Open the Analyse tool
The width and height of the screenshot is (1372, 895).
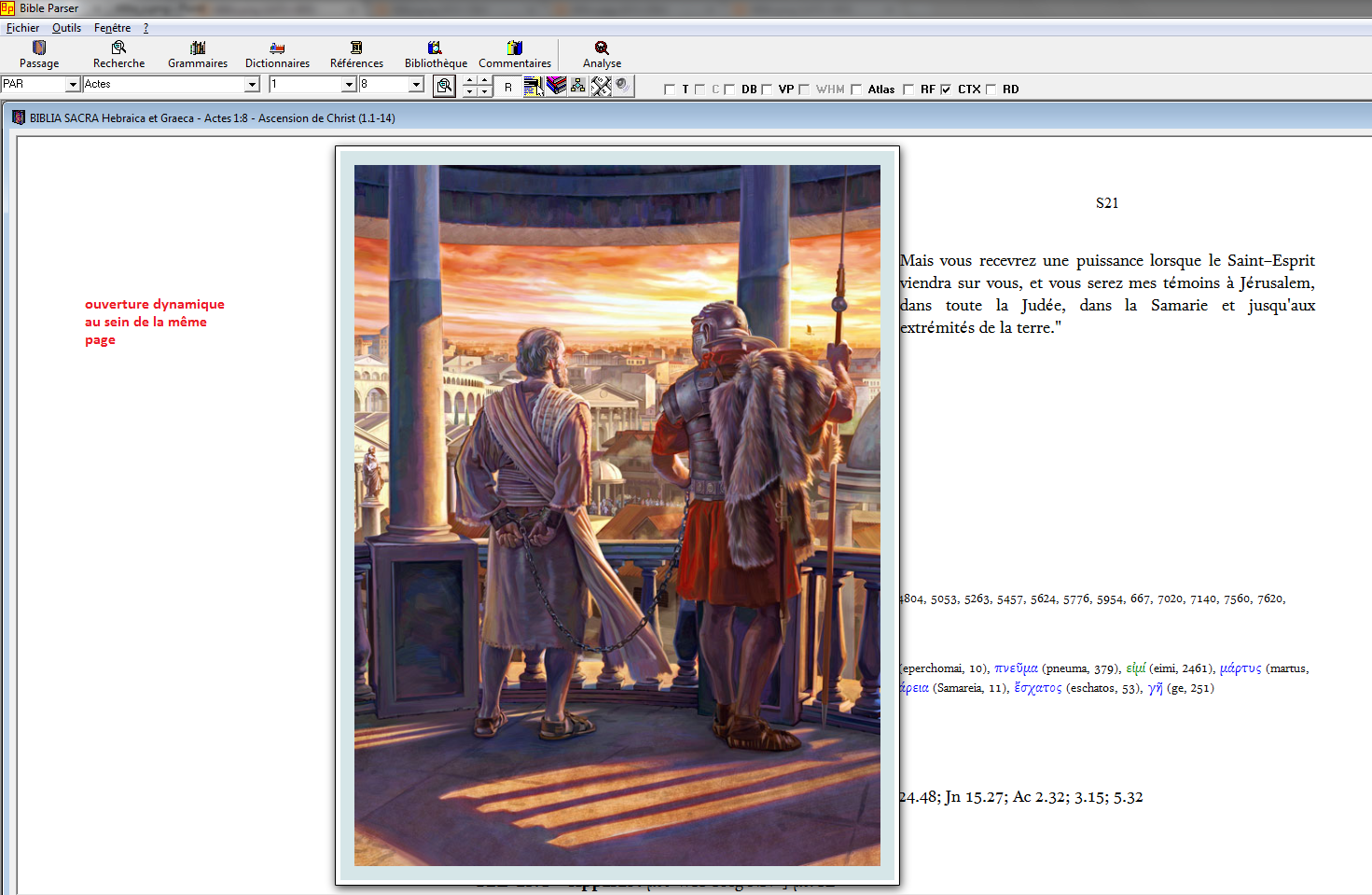[602, 55]
